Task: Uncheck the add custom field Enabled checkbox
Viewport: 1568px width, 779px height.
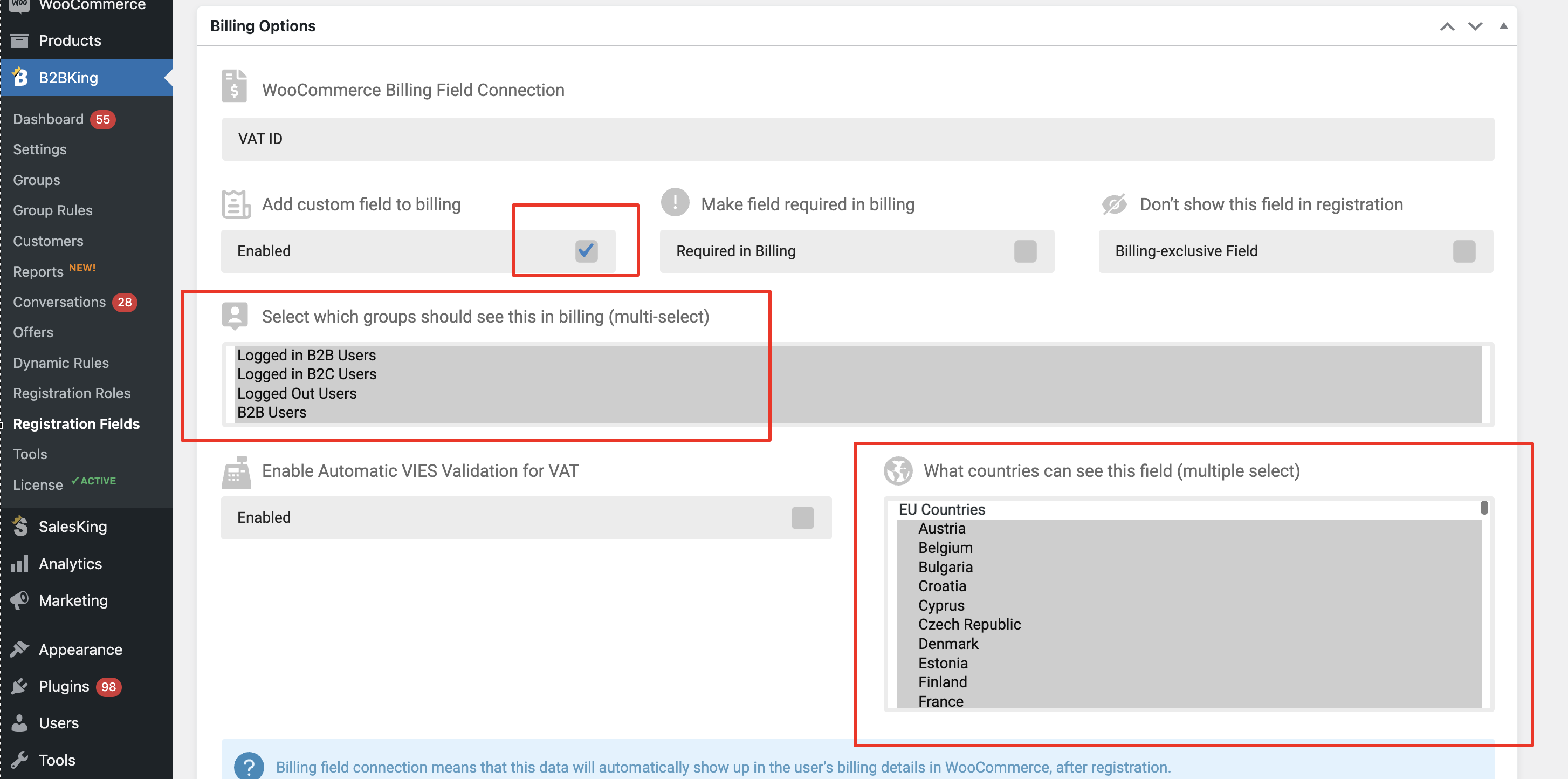Action: [586, 251]
